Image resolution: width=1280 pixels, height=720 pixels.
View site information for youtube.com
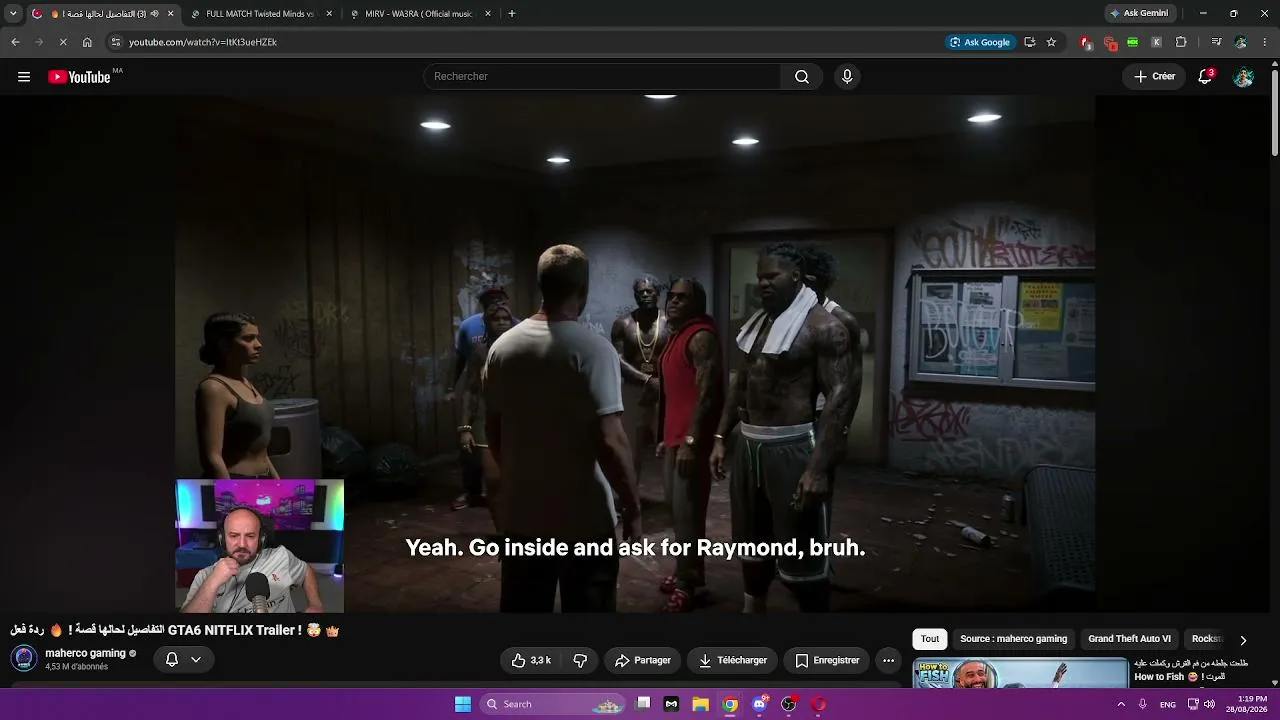(116, 42)
